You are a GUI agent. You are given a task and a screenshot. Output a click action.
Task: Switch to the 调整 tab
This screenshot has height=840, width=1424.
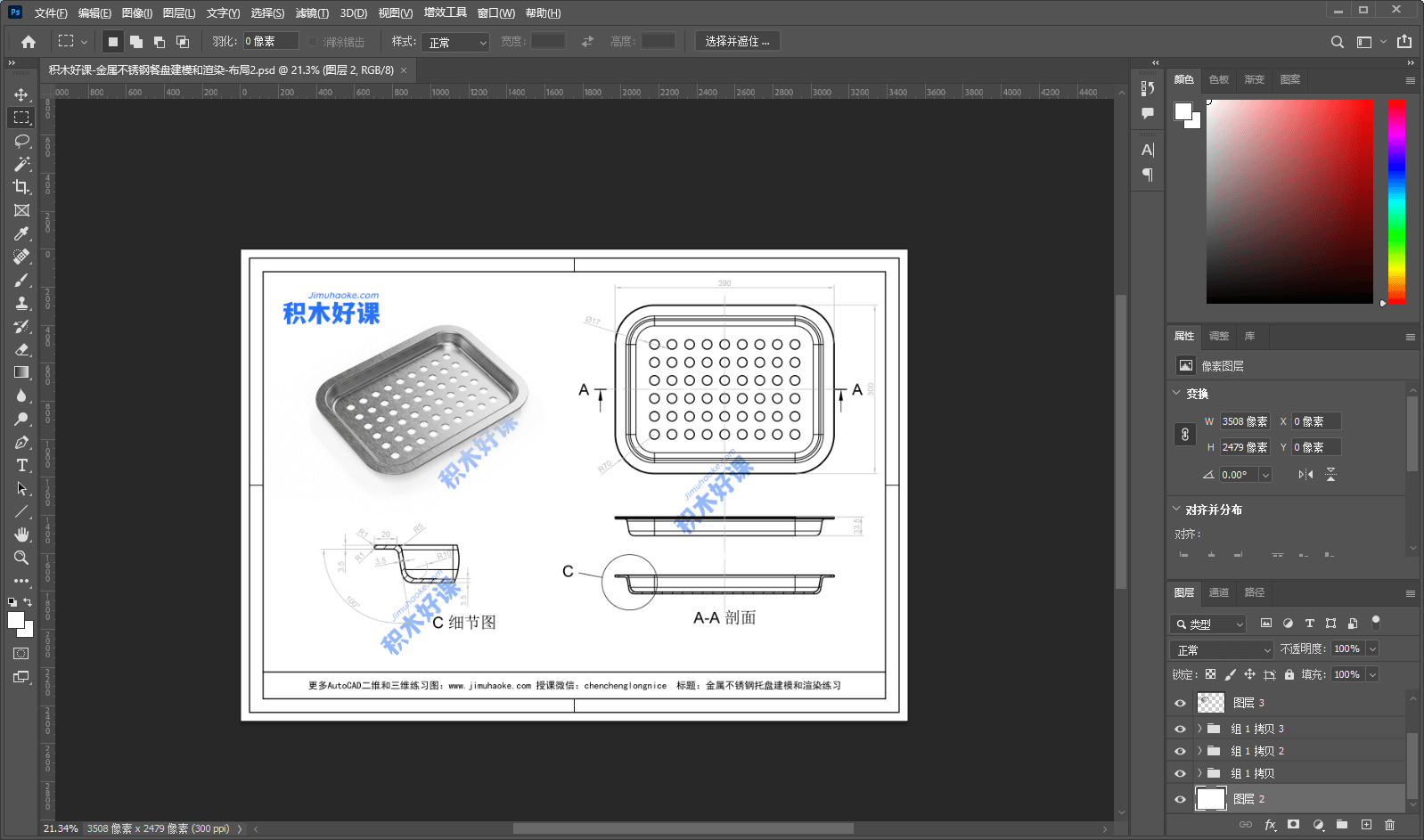coord(1219,336)
